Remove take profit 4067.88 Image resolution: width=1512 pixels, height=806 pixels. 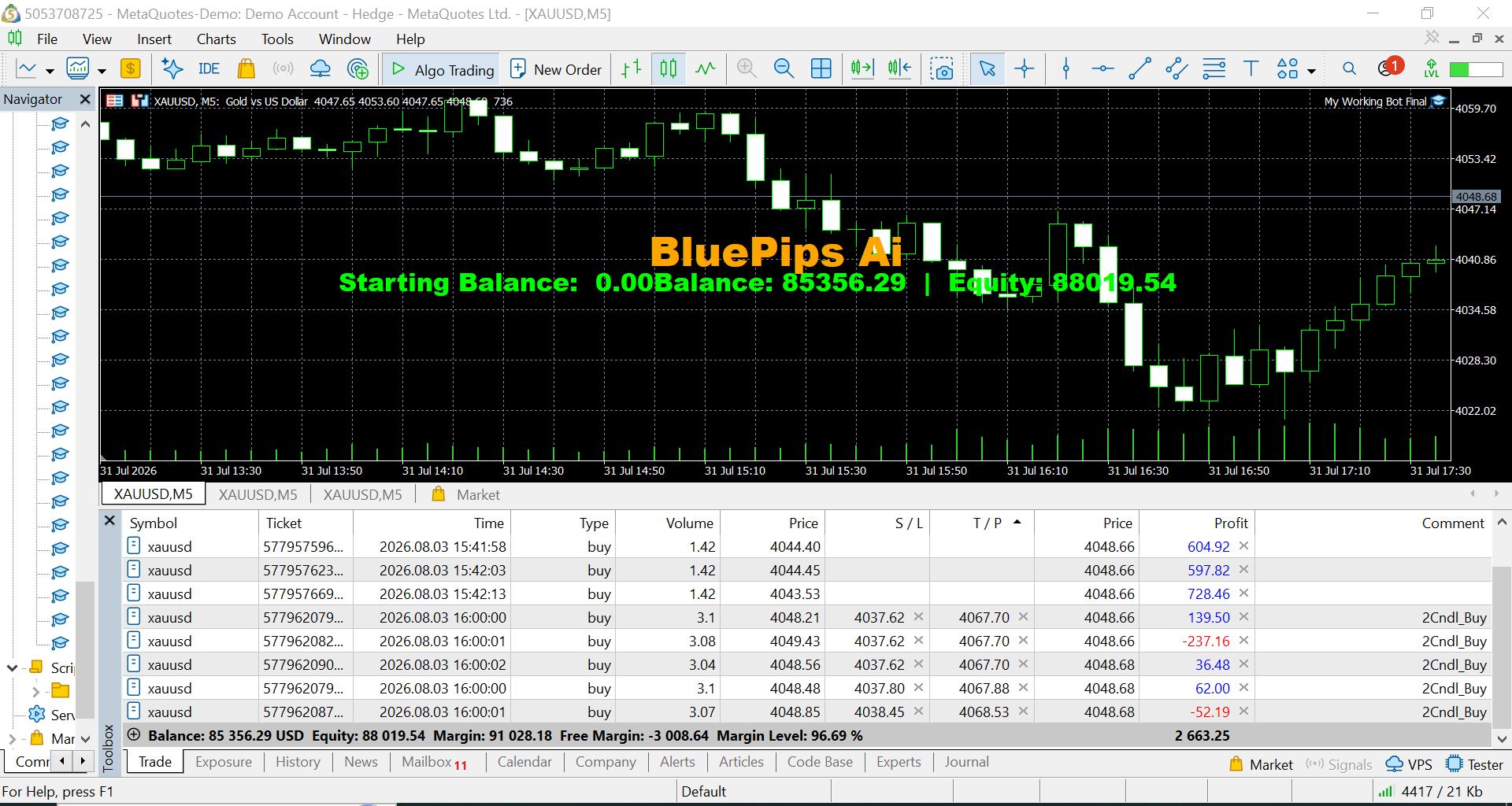click(1023, 687)
